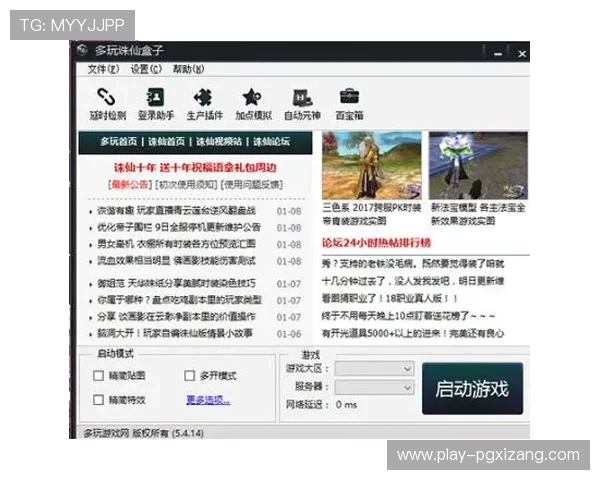Screen dimensions: 600x480
Task: Open the red 诛仙十年 banner headline
Action: [195, 167]
